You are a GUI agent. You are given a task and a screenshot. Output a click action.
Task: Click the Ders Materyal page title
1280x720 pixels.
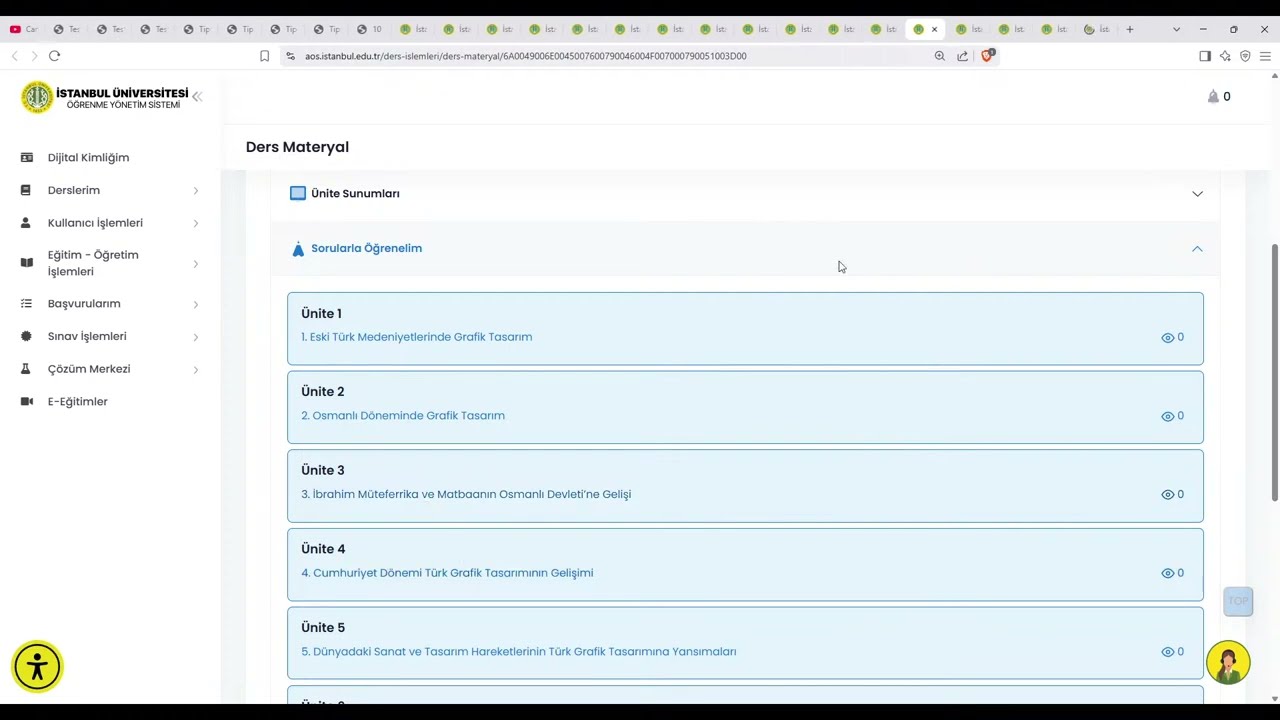pyautogui.click(x=297, y=147)
